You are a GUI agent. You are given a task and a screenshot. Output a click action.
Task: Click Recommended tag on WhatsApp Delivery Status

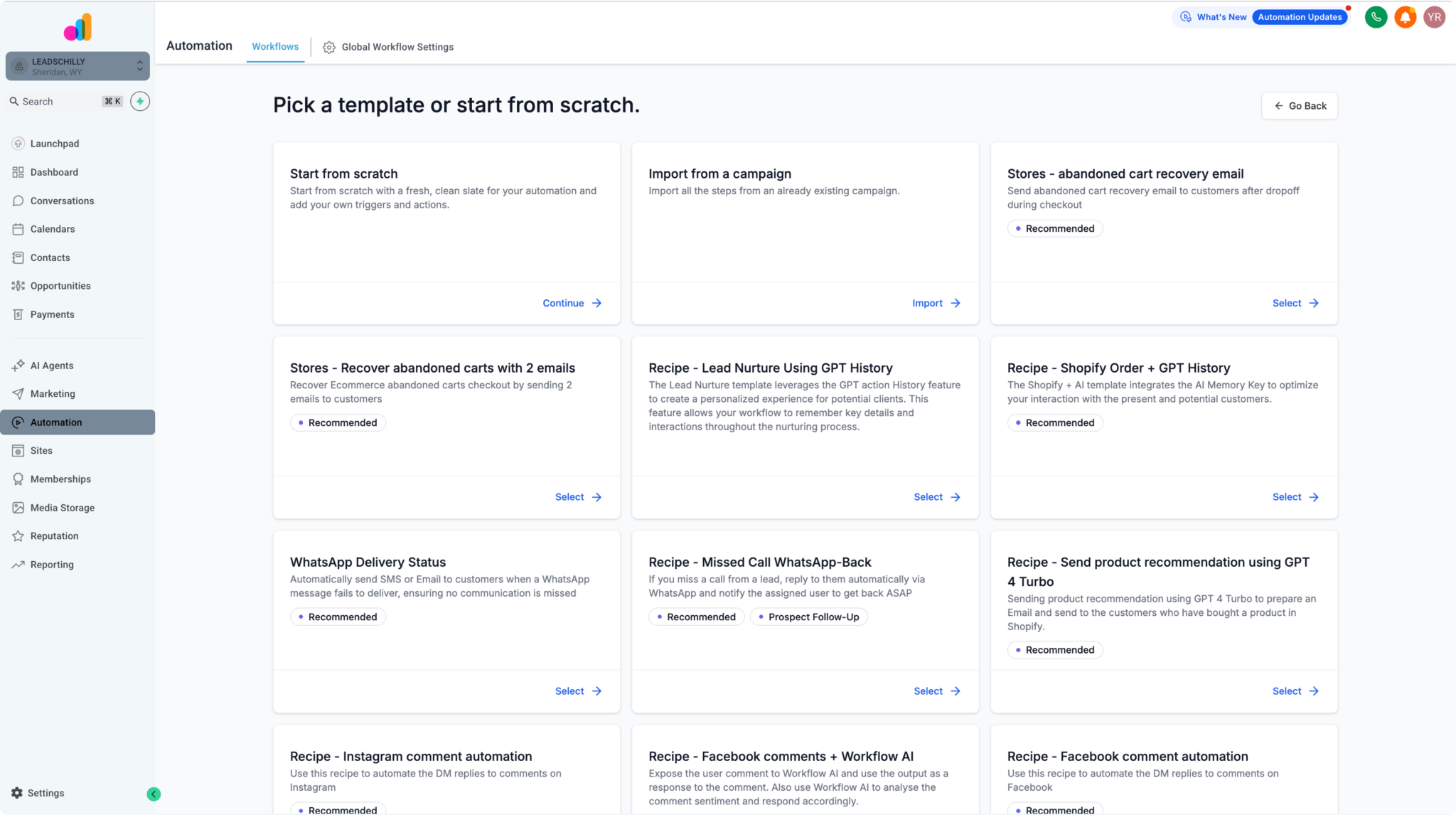[x=338, y=617]
